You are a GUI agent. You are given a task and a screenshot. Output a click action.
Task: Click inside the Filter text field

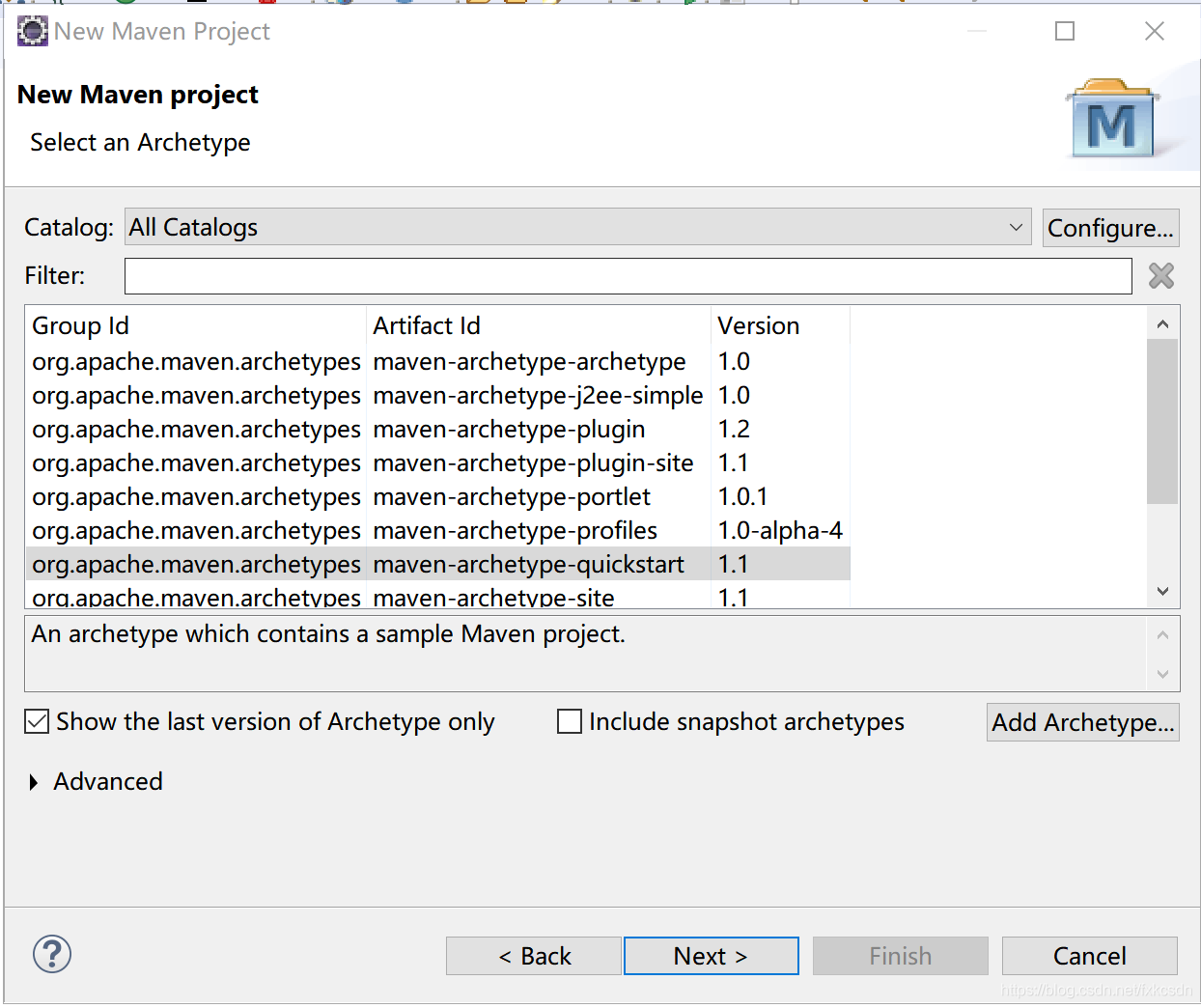click(x=628, y=276)
